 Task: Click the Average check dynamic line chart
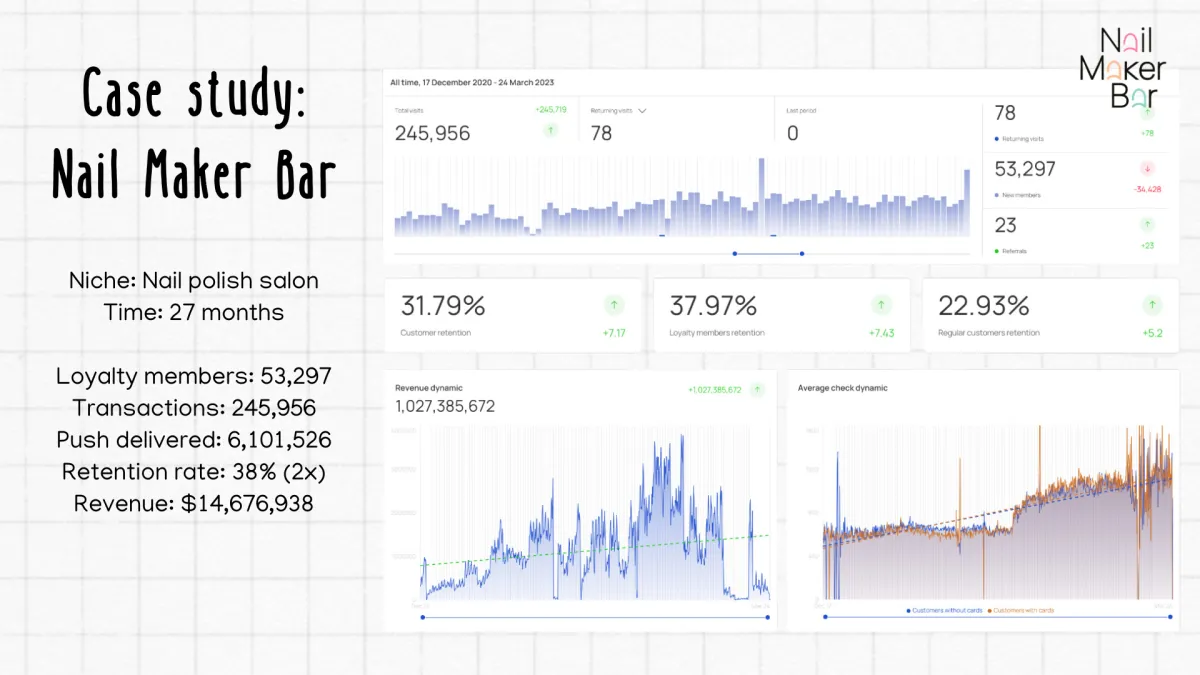click(998, 514)
